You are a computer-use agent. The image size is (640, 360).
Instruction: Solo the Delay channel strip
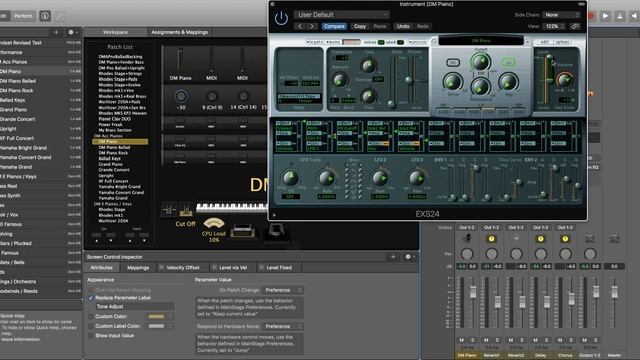(x=546, y=340)
